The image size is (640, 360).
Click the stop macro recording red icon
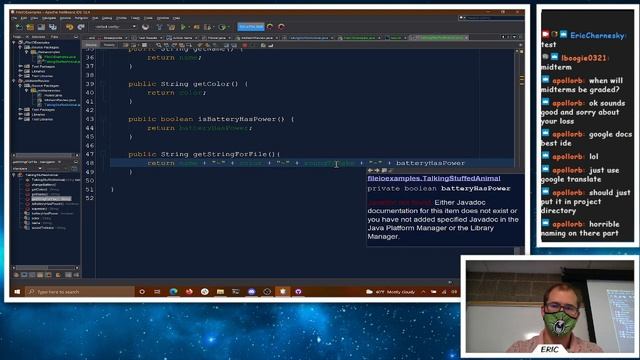(244, 45)
